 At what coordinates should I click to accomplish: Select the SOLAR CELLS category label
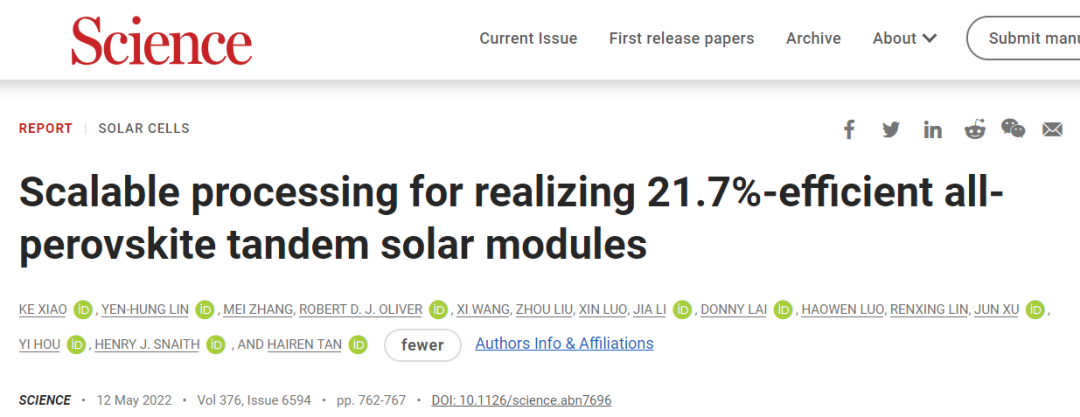pyautogui.click(x=144, y=128)
